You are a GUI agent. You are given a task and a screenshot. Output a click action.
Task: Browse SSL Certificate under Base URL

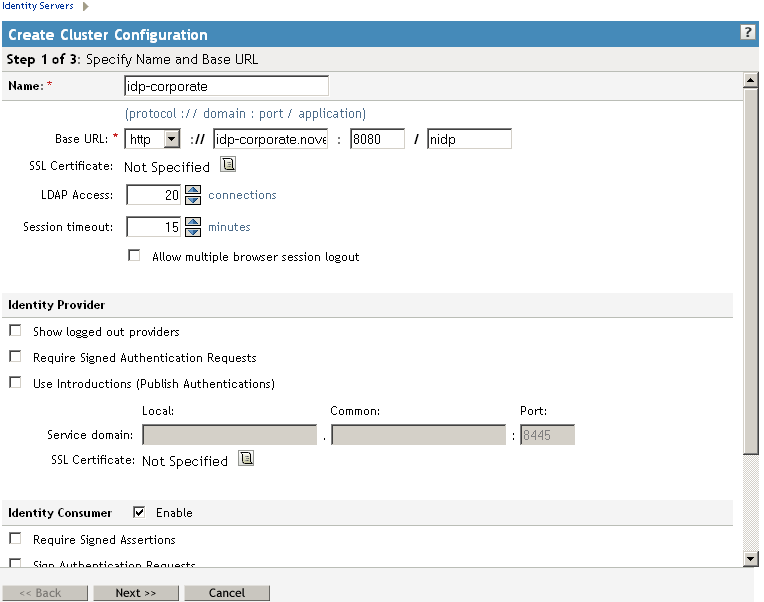point(227,166)
